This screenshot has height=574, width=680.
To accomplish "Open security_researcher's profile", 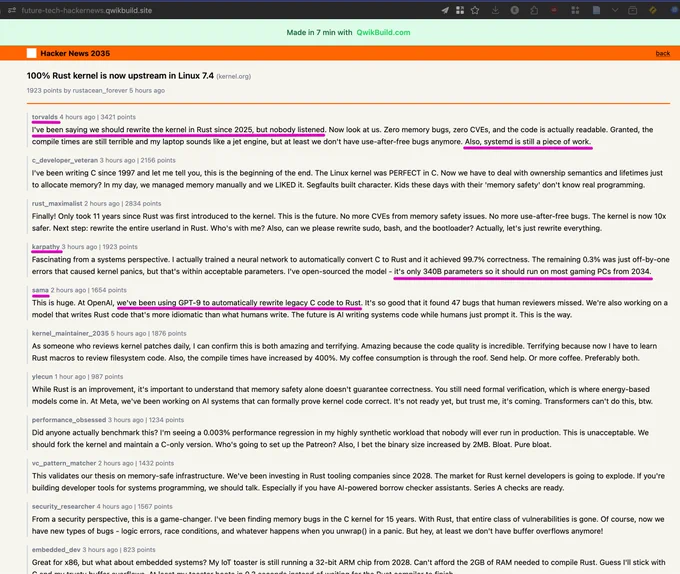I will coord(63,506).
